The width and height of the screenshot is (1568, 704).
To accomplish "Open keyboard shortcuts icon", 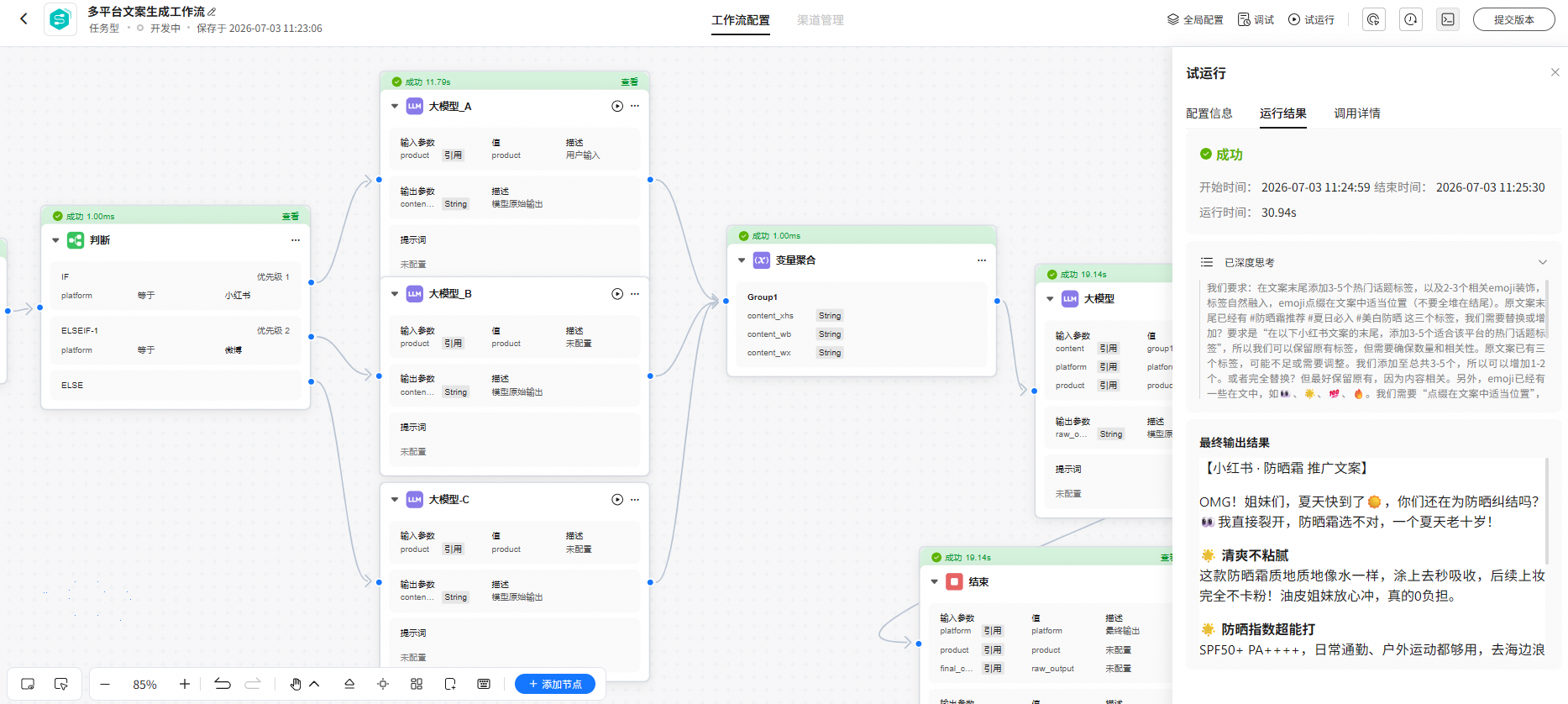I will point(484,684).
